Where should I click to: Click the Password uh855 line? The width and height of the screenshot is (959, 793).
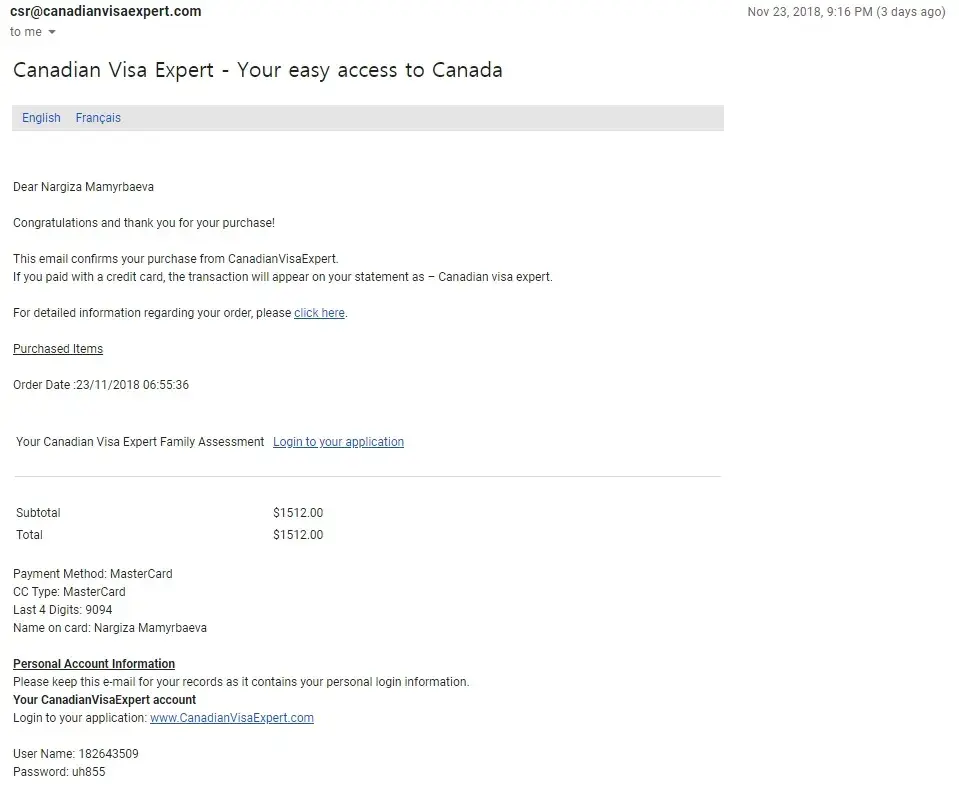[x=59, y=772]
